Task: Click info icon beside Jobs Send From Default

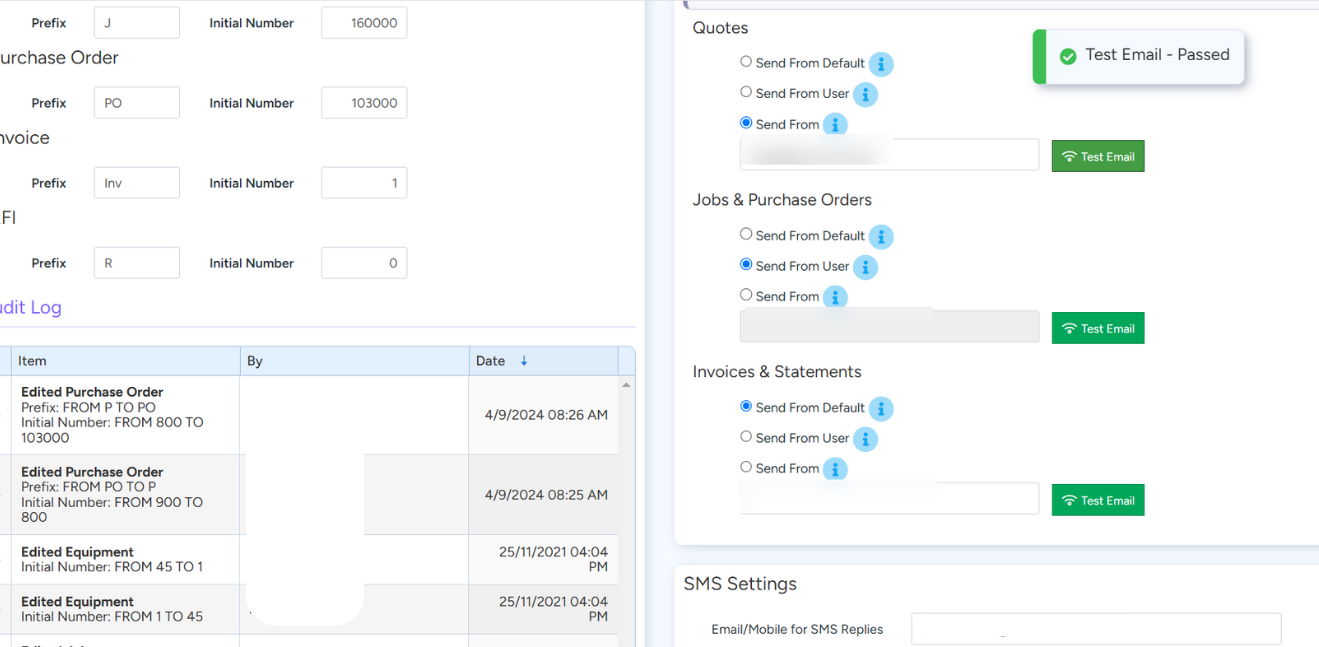Action: [x=880, y=237]
